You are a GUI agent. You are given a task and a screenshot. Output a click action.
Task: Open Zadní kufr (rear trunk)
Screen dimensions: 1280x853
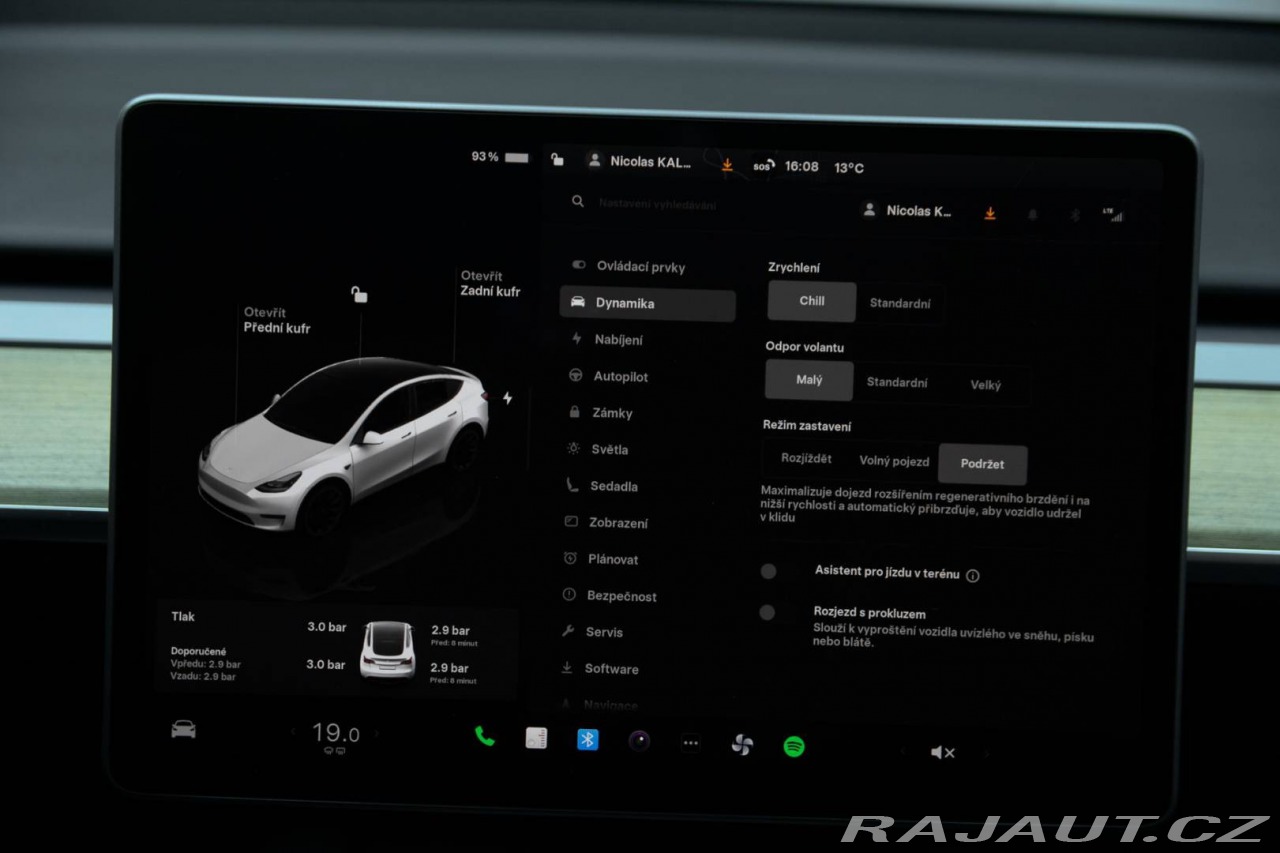489,284
